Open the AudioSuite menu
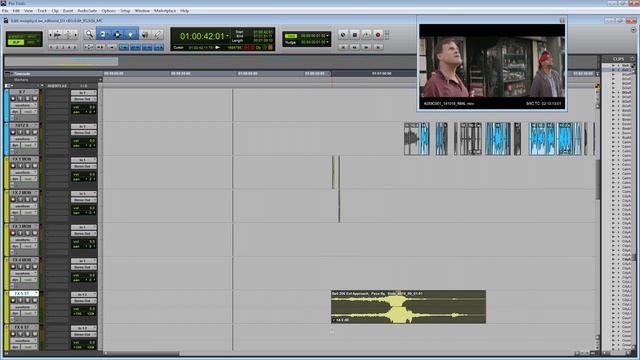The width and height of the screenshot is (640, 360). [x=87, y=11]
